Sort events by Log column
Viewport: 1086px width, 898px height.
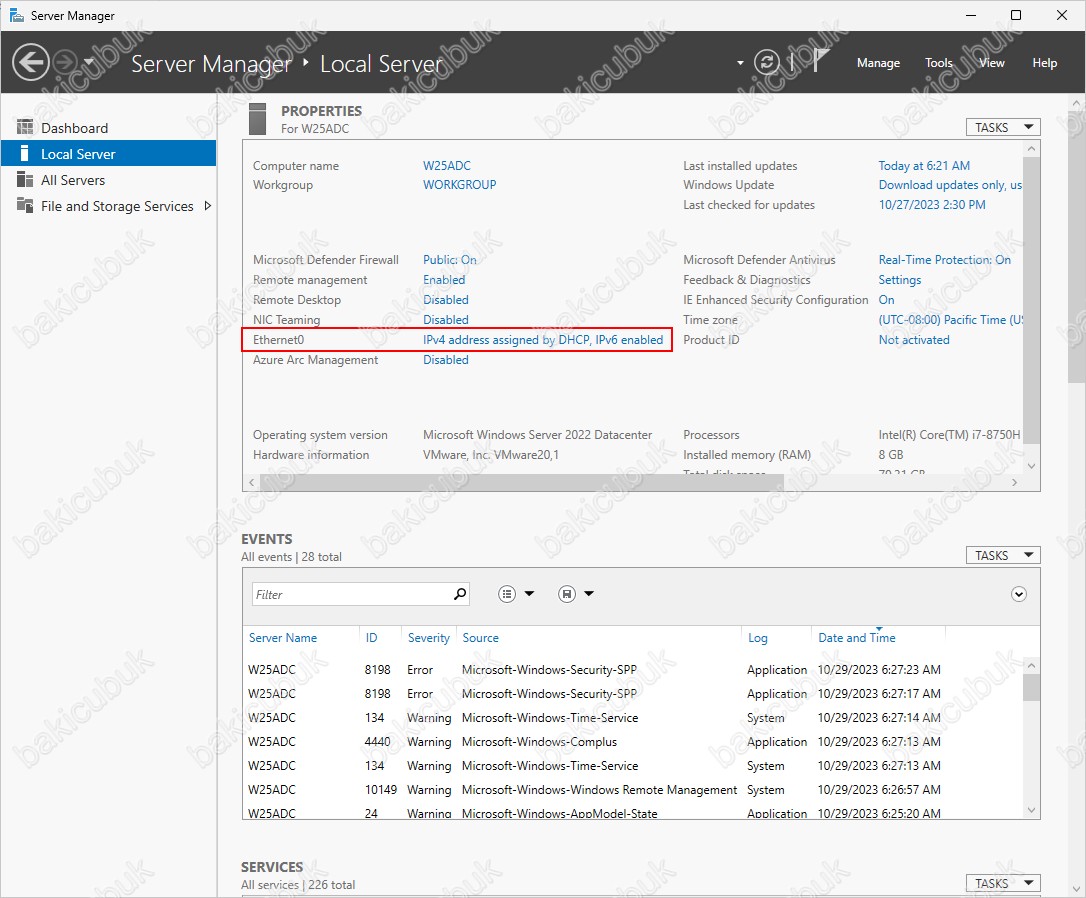(757, 638)
